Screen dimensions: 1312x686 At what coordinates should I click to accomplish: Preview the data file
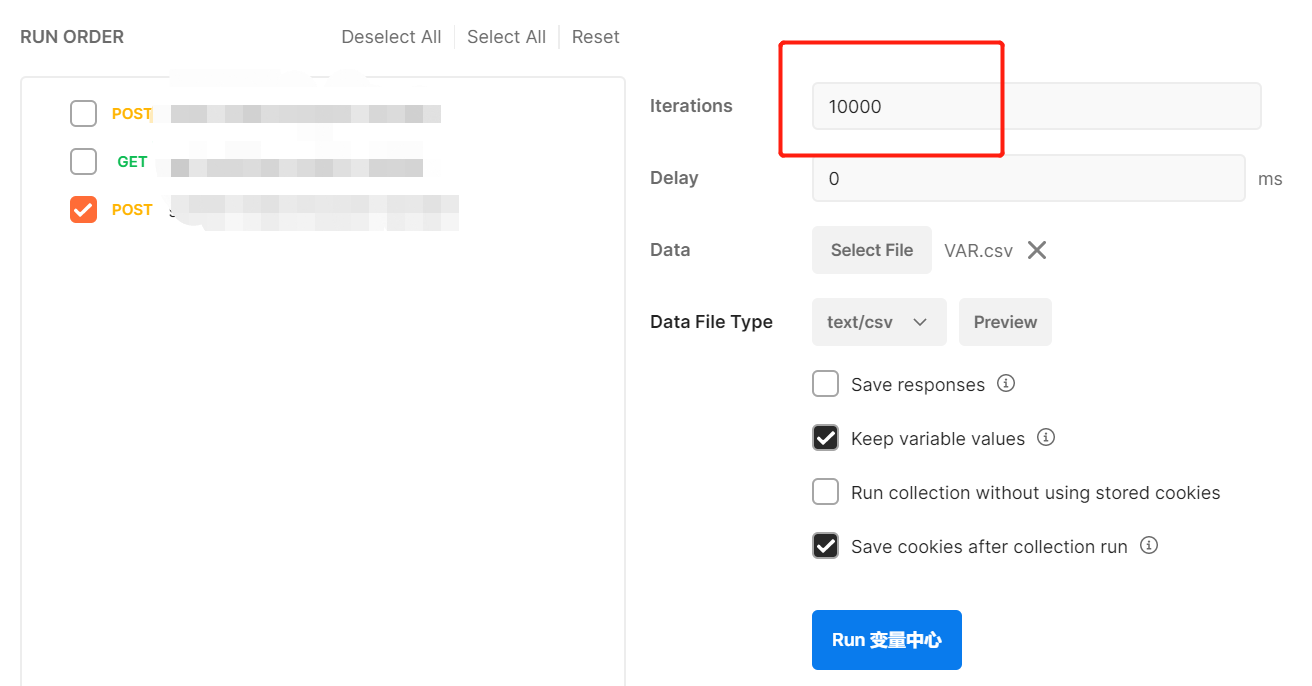(x=1005, y=322)
